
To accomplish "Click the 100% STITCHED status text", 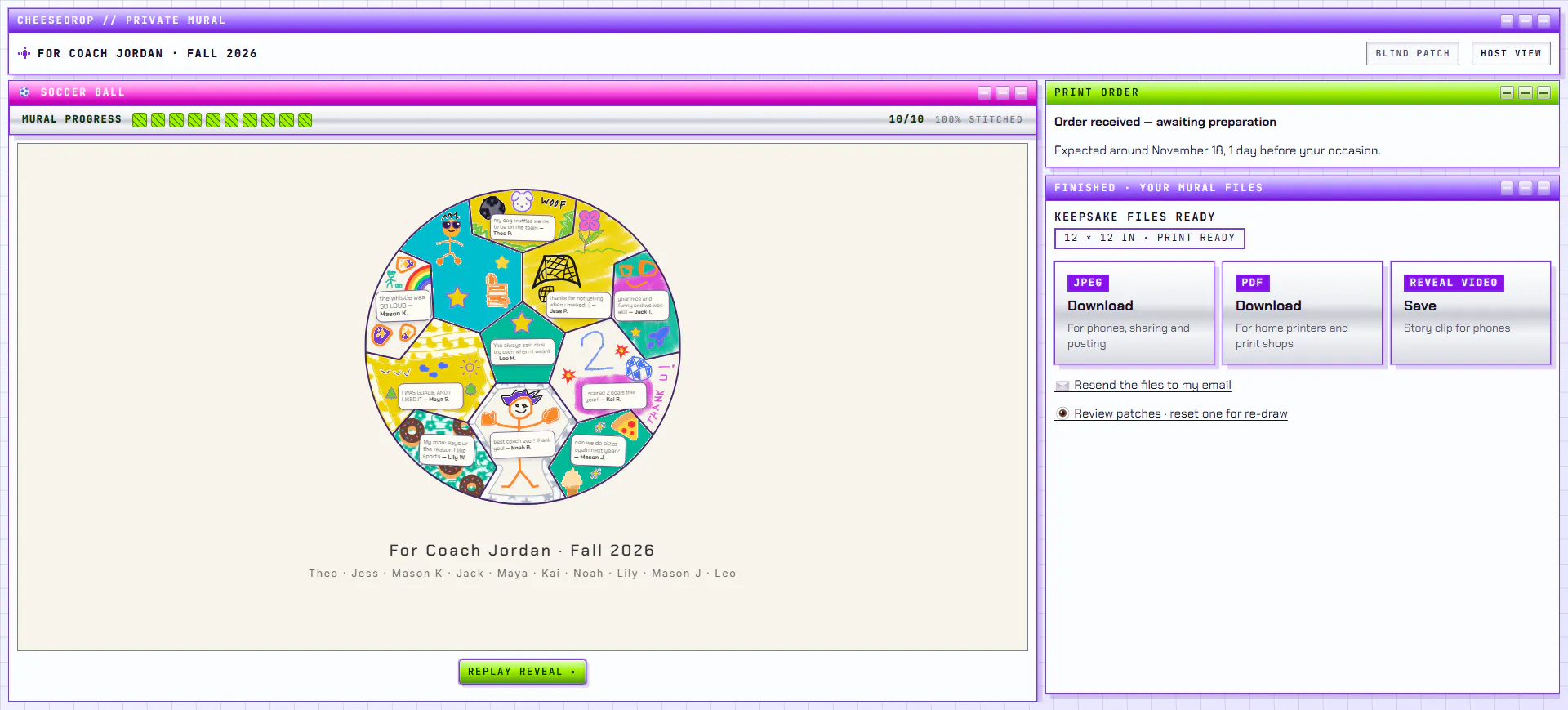I will click(x=978, y=119).
